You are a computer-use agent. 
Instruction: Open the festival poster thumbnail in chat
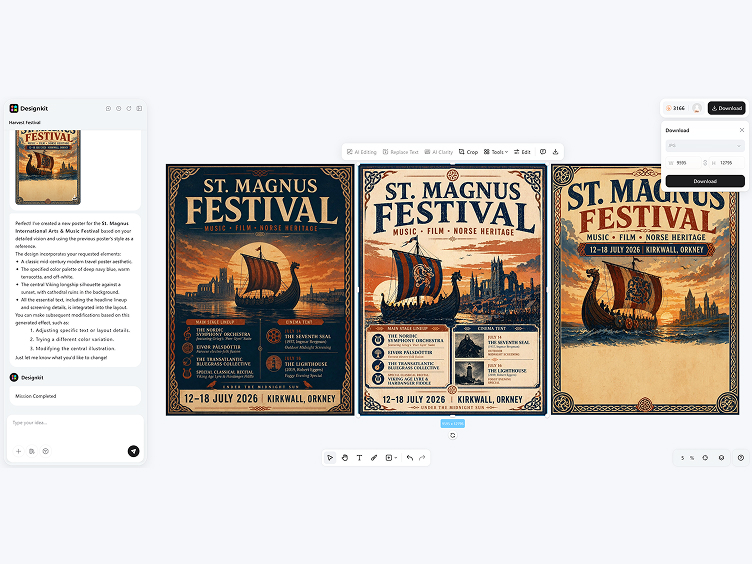[48, 167]
